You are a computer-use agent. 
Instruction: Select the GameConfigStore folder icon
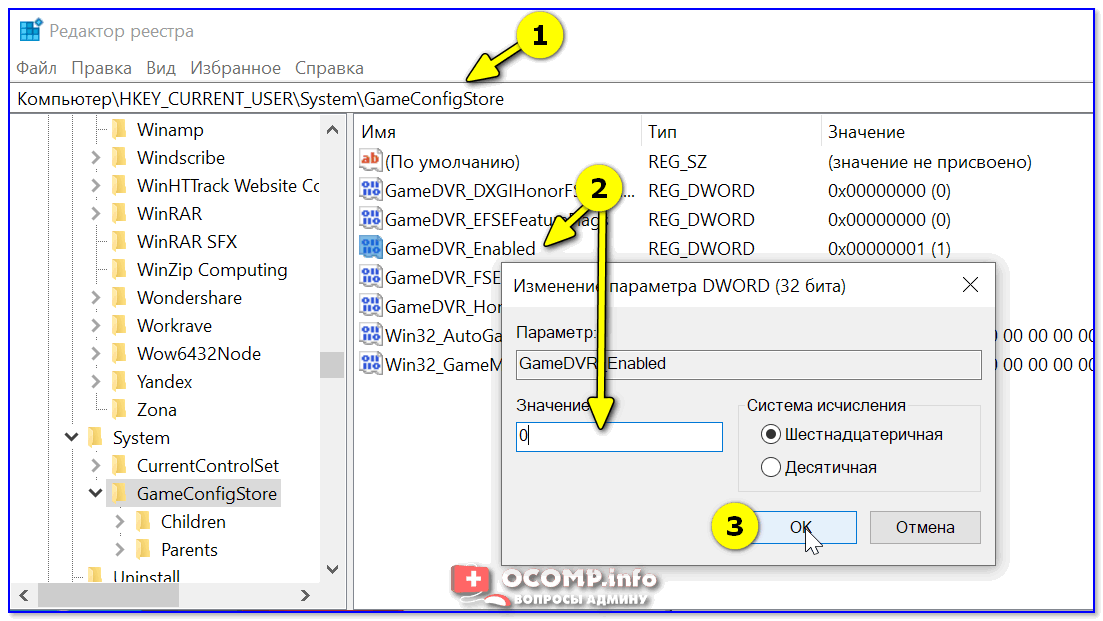(x=120, y=494)
